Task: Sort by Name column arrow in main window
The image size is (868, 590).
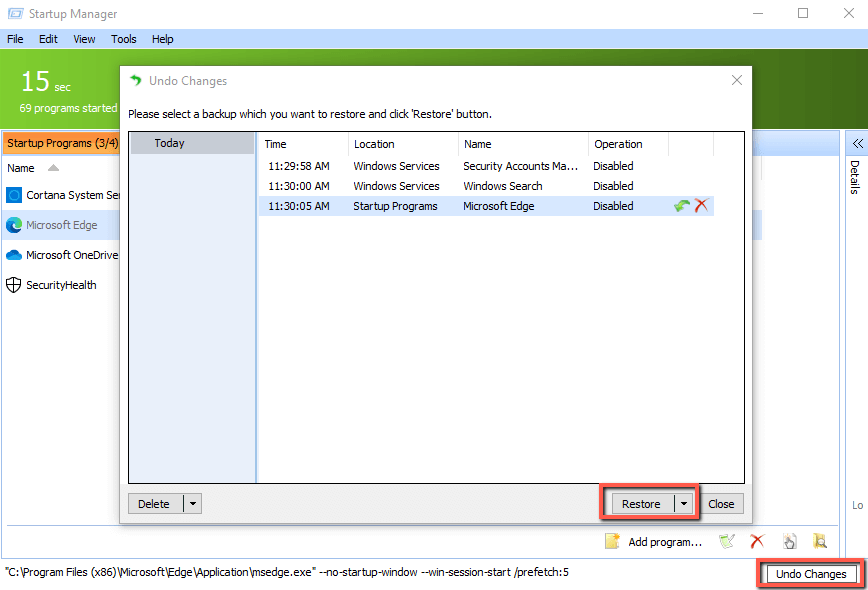Action: (x=53, y=168)
